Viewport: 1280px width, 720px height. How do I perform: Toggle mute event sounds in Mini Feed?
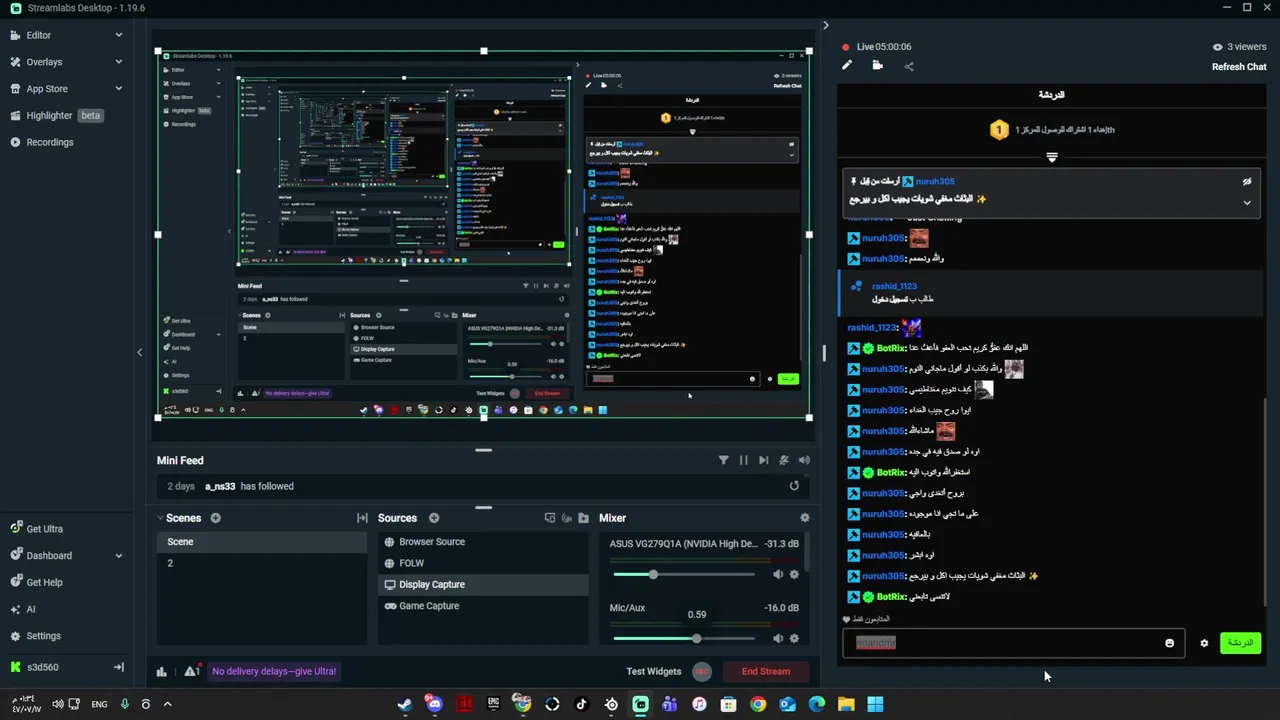pyautogui.click(x=783, y=460)
